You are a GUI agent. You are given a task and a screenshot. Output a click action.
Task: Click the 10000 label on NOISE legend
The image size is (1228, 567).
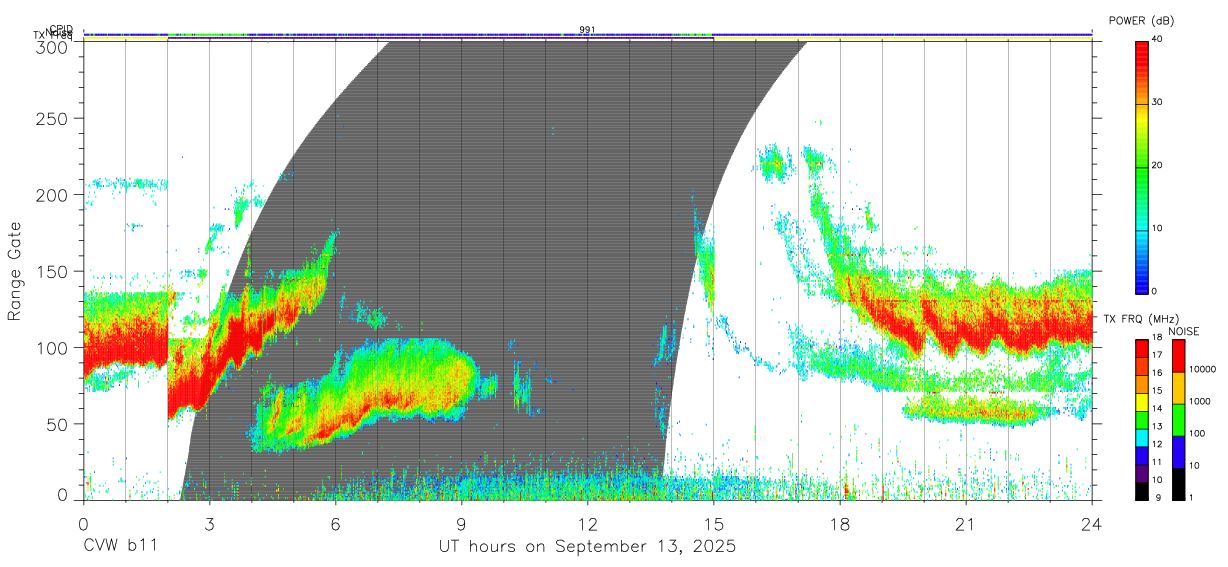1202,369
